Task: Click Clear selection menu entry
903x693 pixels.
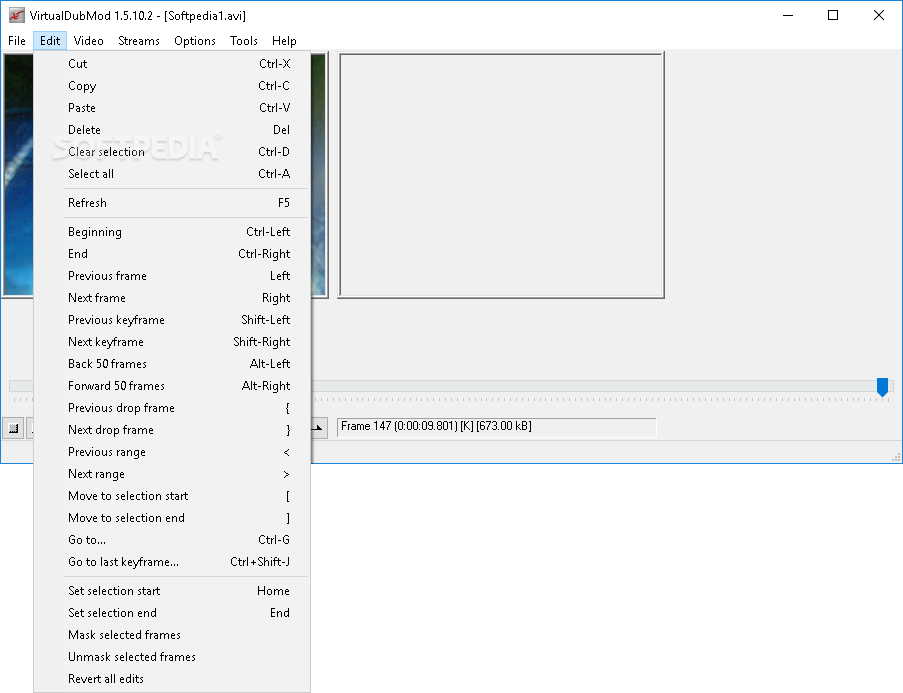Action: pos(172,152)
